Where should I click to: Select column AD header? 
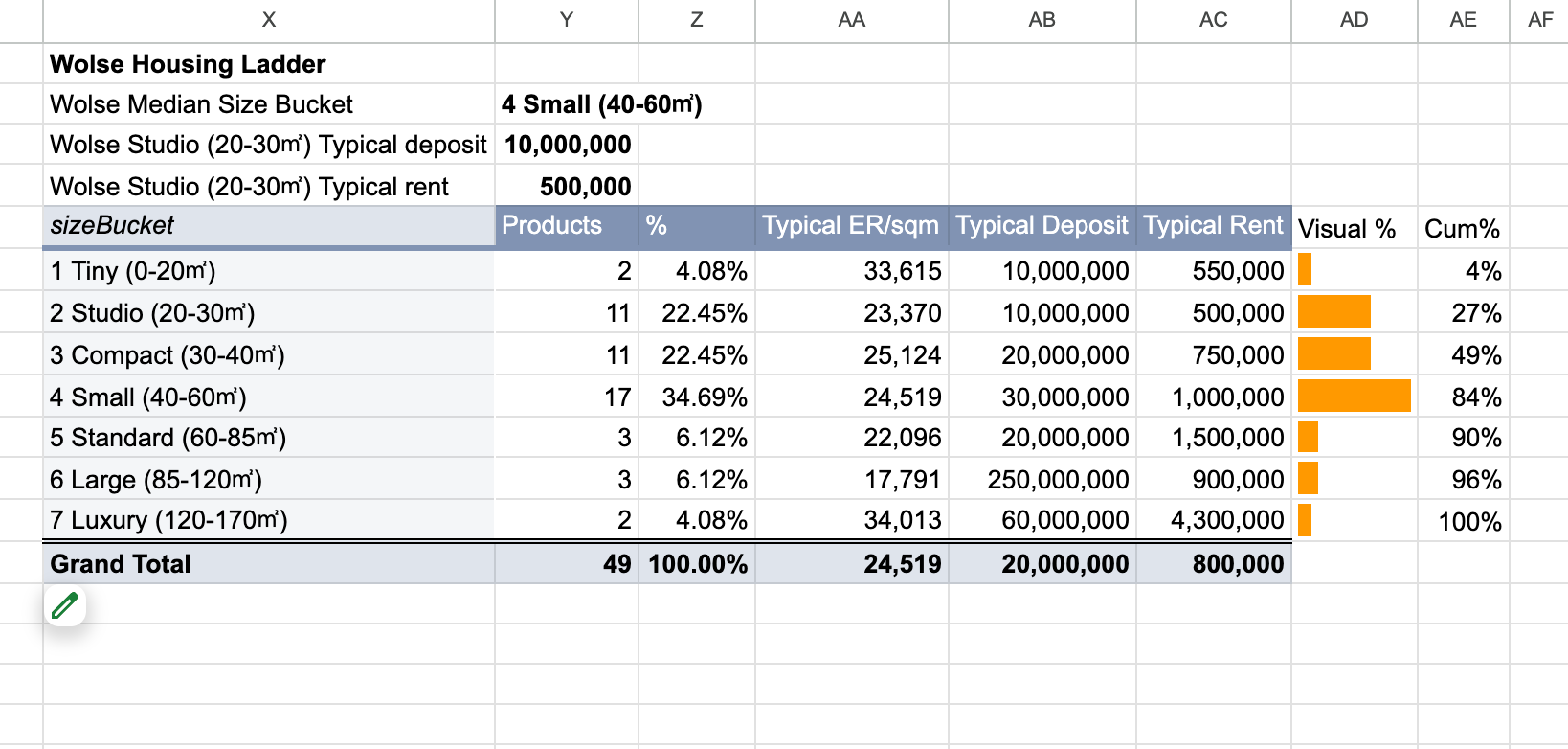click(x=1355, y=20)
